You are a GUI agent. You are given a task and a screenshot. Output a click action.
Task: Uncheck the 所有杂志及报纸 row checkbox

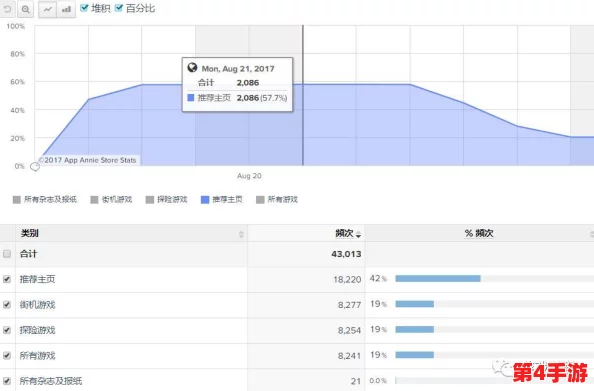[x=7, y=381]
